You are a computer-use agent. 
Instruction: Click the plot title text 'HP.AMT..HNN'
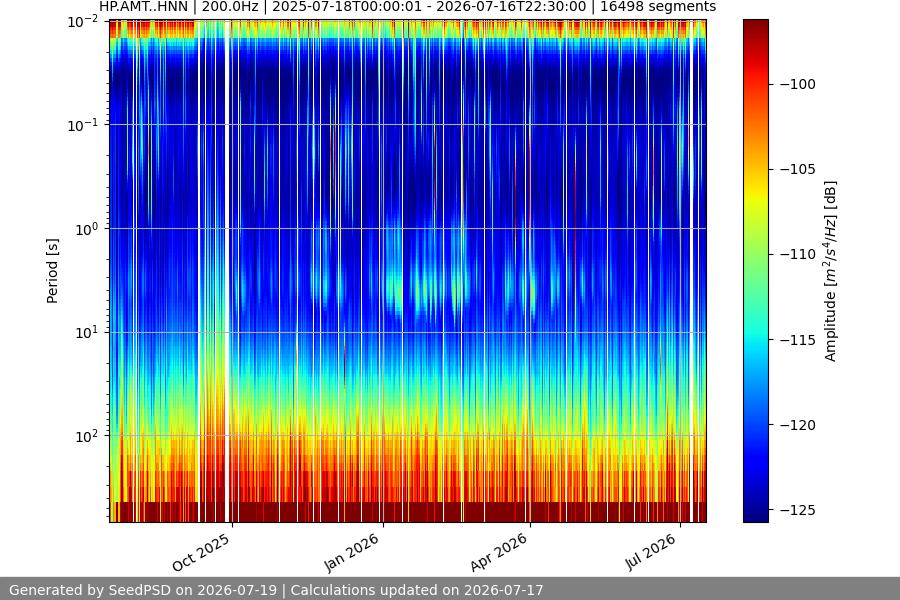(143, 7)
